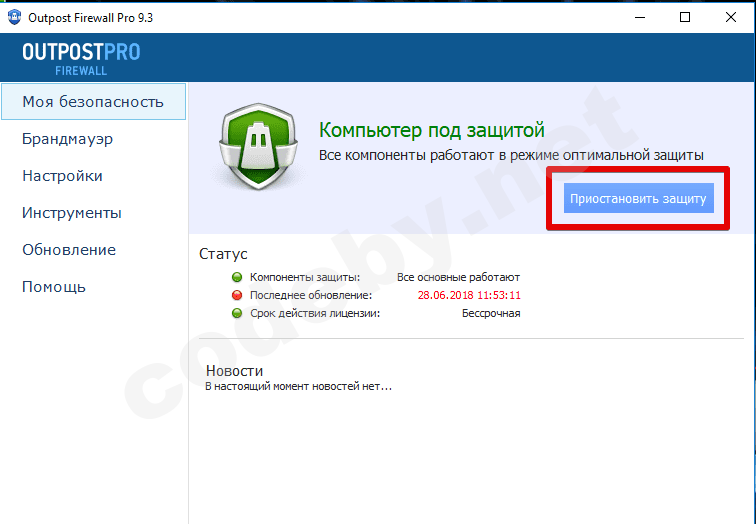Click the Последнее обновление label
This screenshot has width=756, height=524.
[x=311, y=295]
